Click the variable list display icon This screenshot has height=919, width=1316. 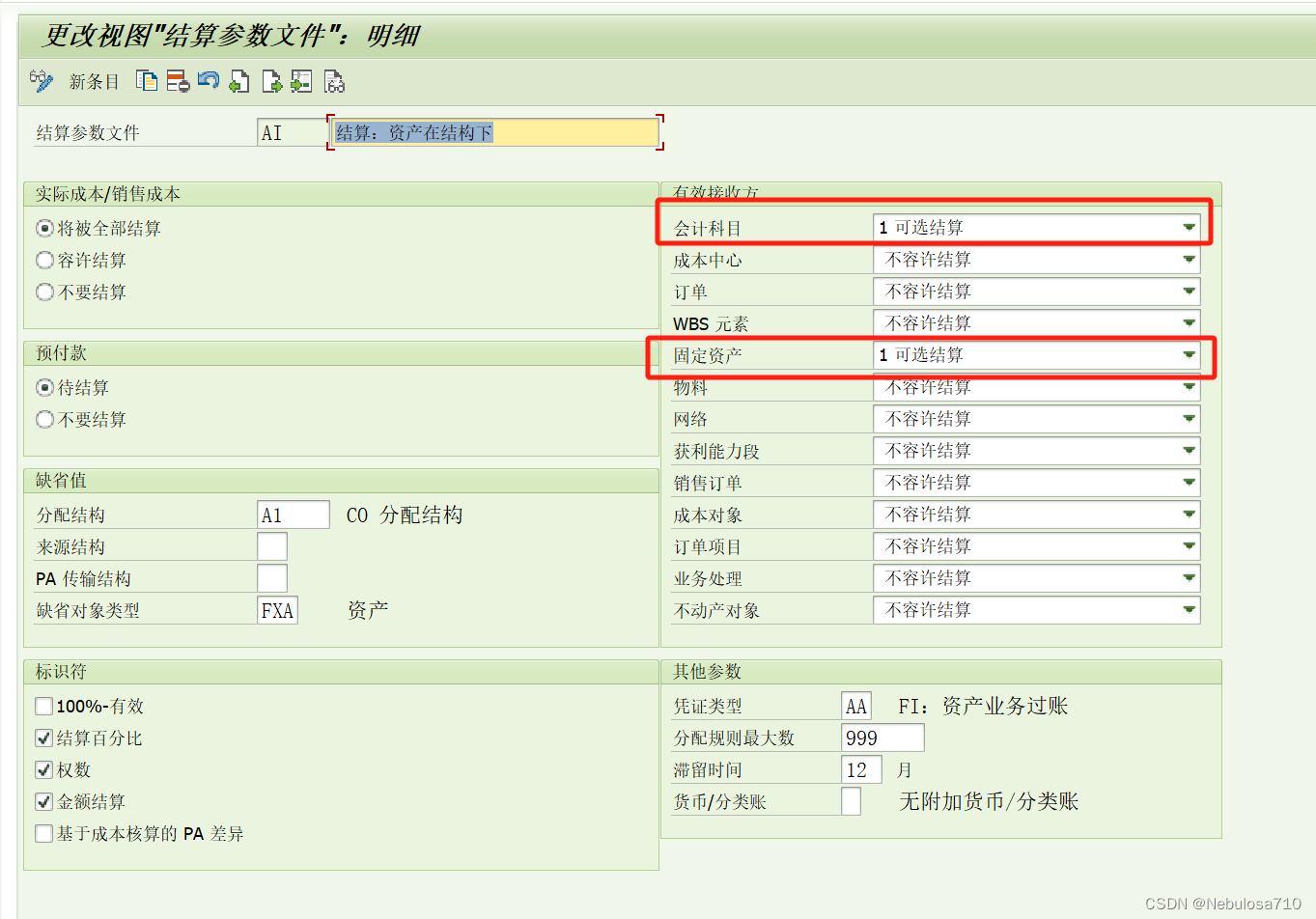click(333, 81)
